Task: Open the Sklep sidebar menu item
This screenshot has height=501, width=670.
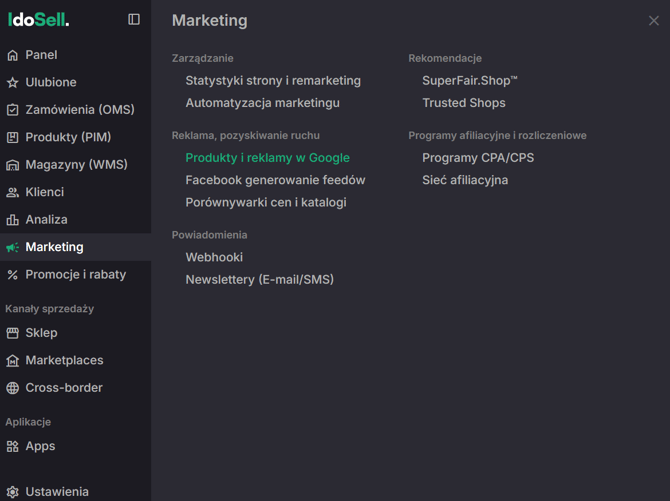Action: (x=41, y=333)
